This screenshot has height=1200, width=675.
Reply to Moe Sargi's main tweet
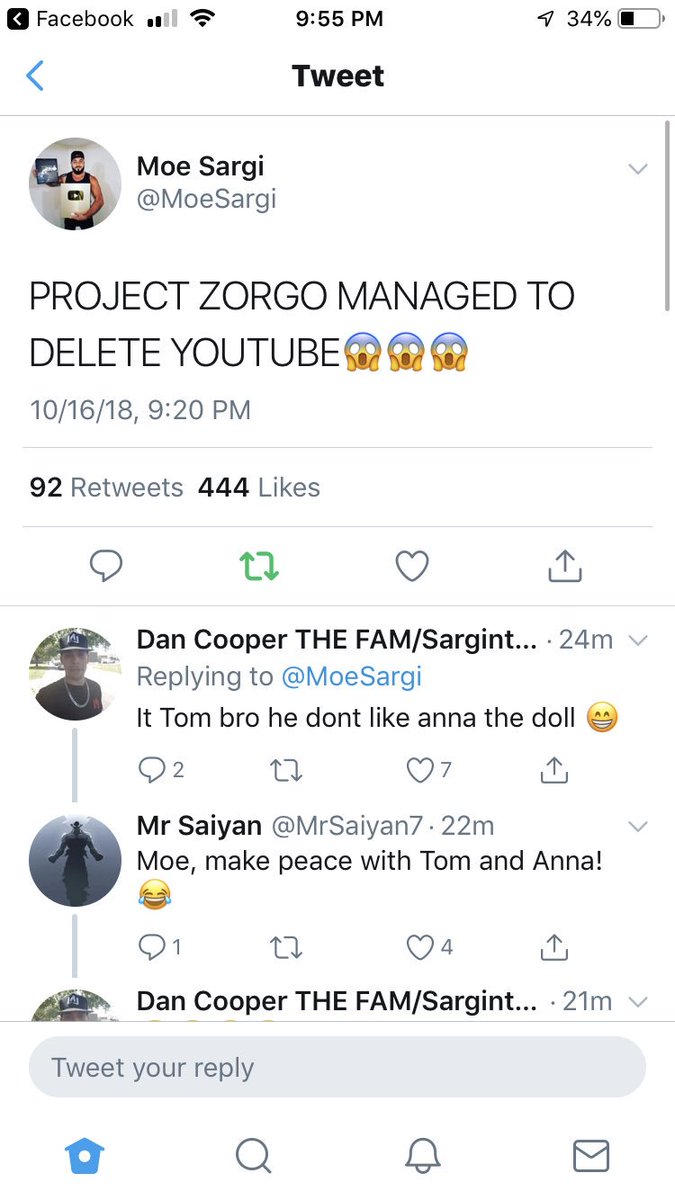[106, 566]
